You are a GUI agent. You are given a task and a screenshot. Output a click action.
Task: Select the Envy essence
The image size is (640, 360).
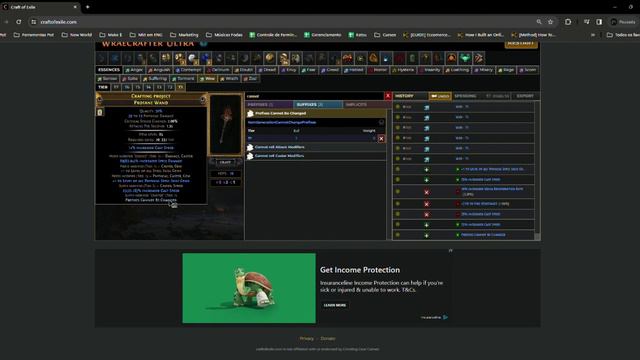point(289,70)
